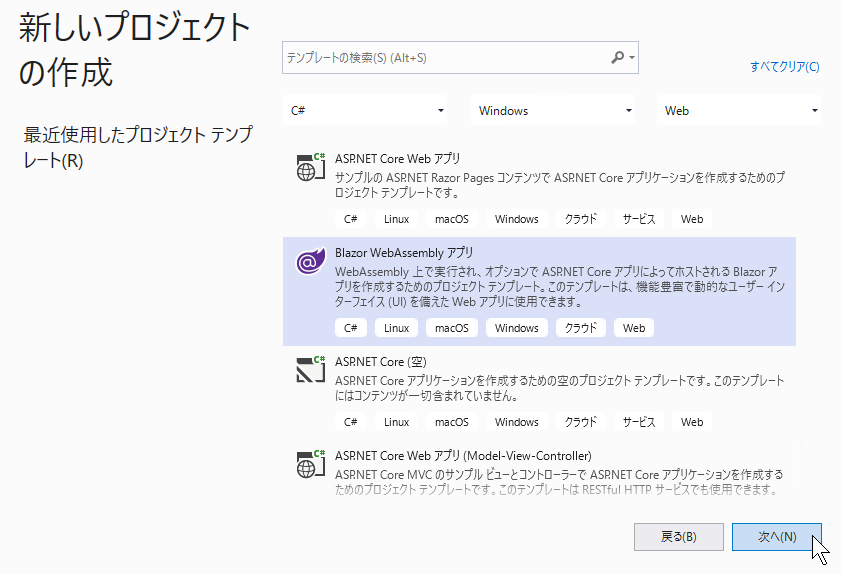Select the ASP.NET Core Web アプリ title
The height and width of the screenshot is (574, 842).
(398, 158)
